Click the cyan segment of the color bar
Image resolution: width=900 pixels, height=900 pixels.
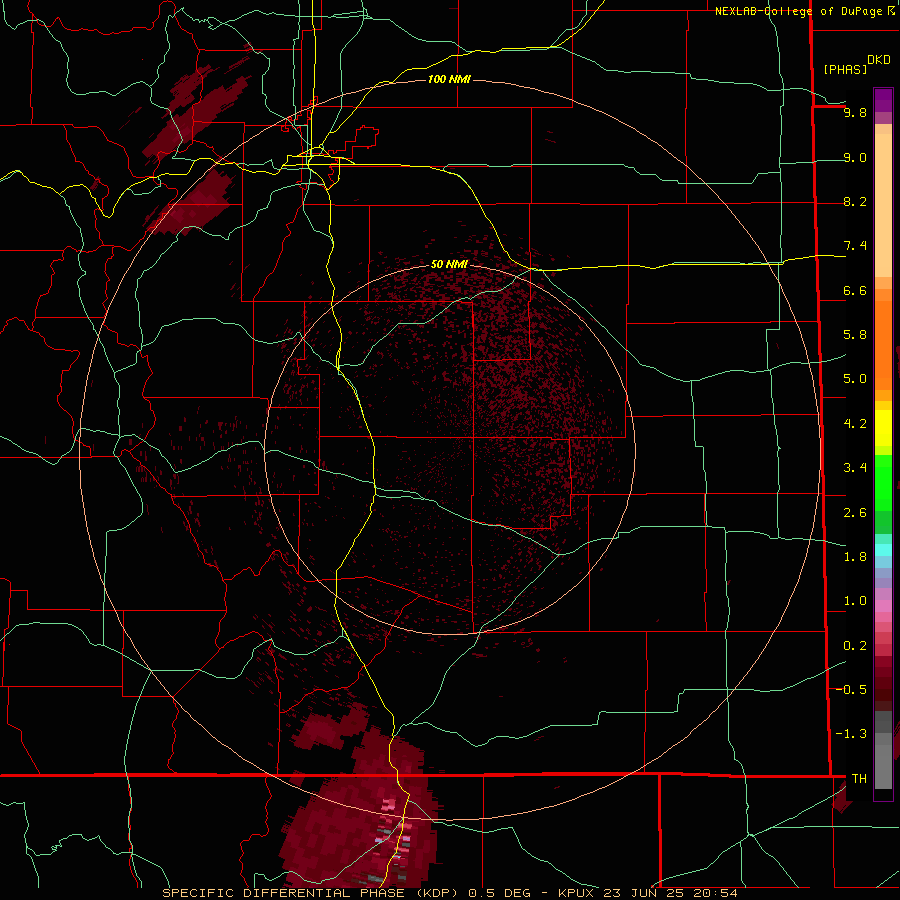(883, 550)
